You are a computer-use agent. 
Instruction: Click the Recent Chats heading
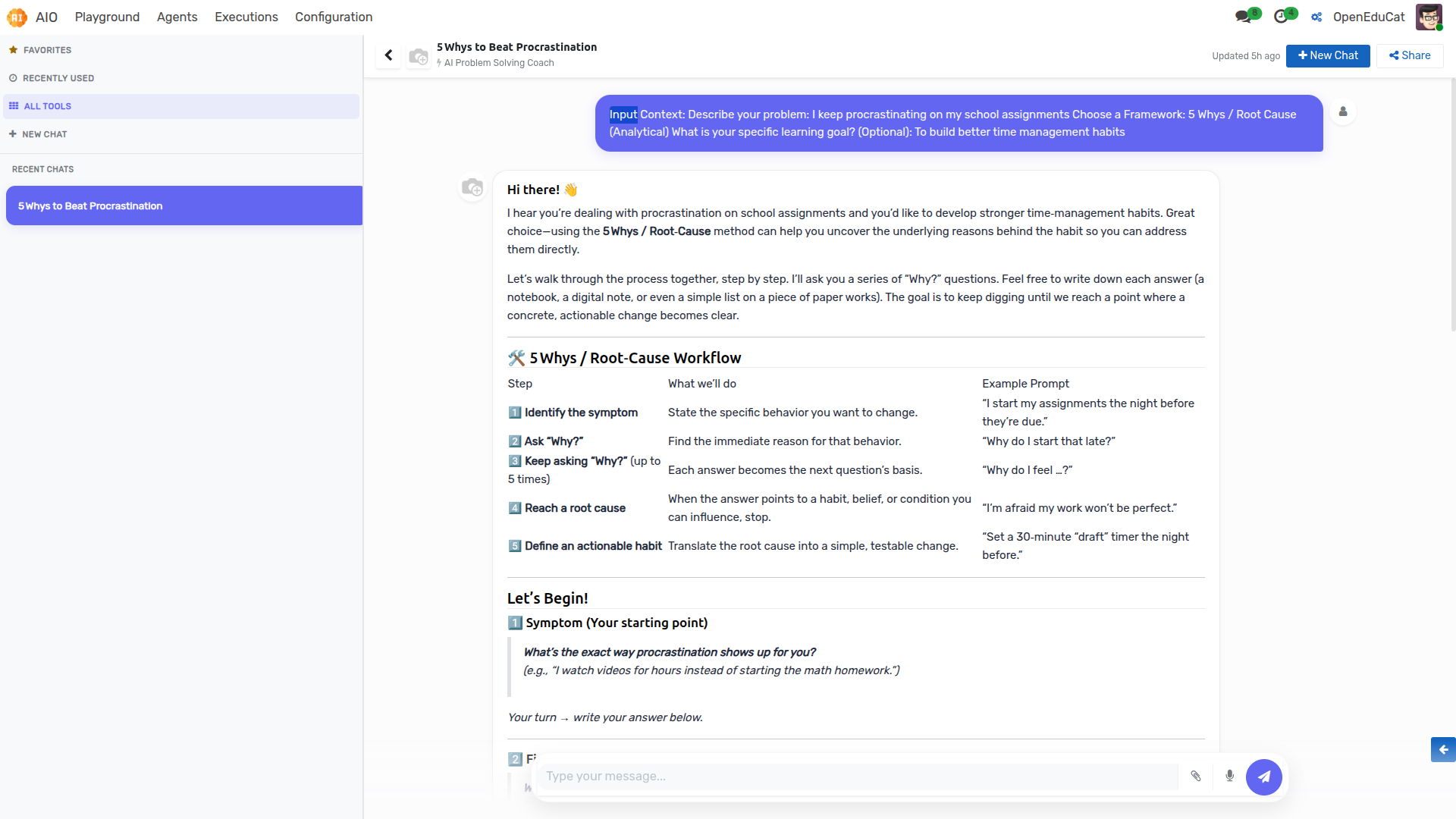point(43,169)
